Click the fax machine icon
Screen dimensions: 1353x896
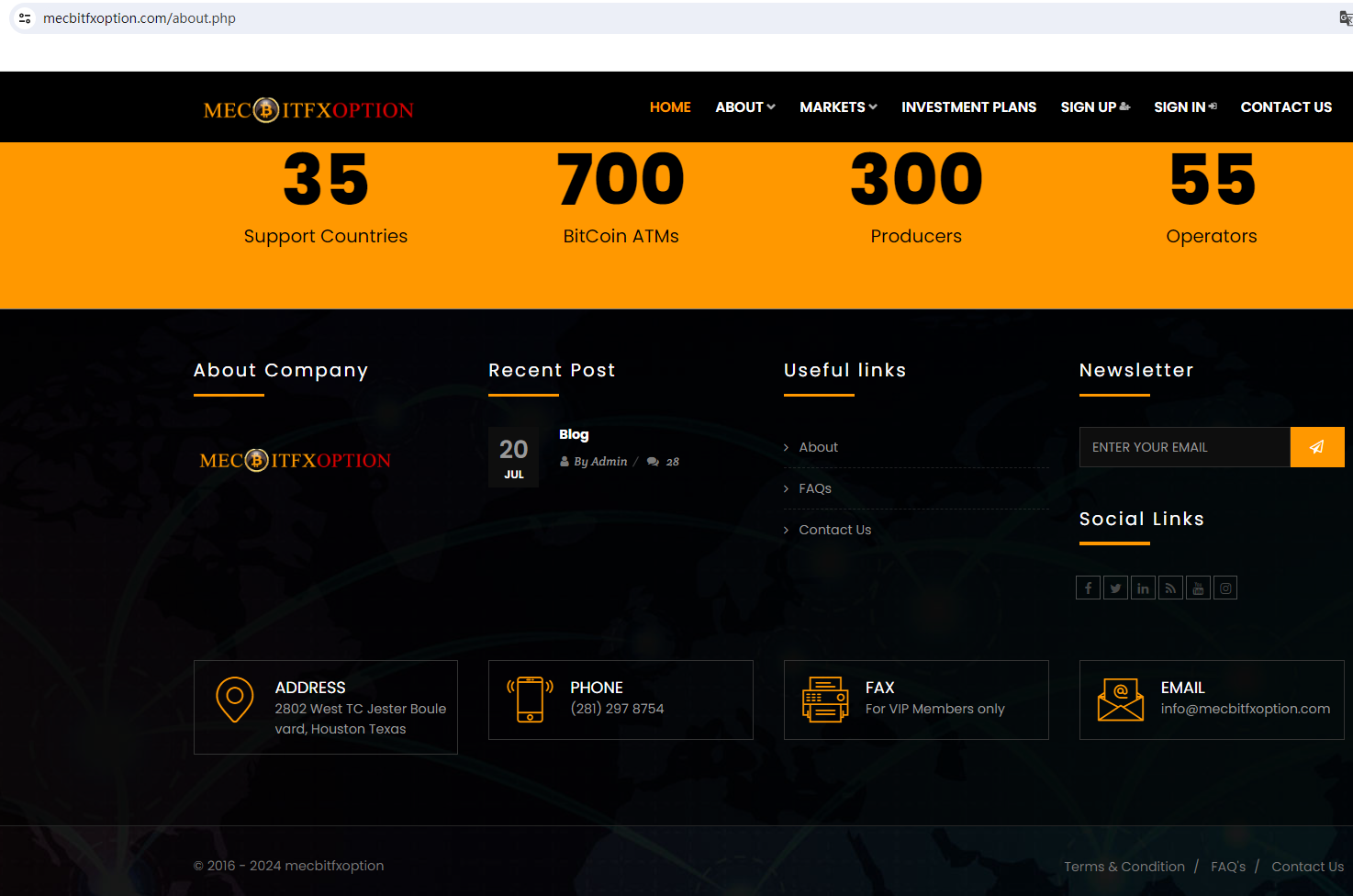(x=825, y=700)
